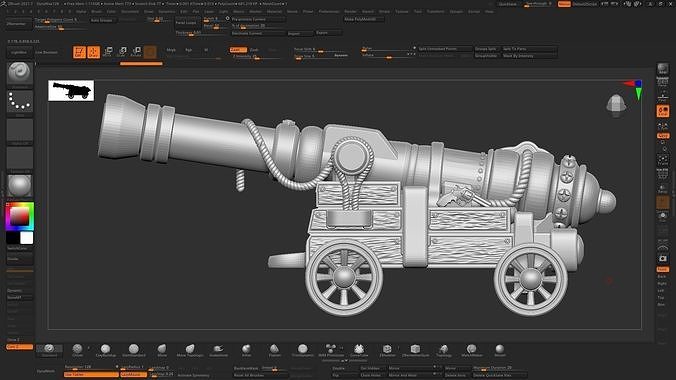Select the Move Topological brush
The height and width of the screenshot is (380, 676).
point(190,350)
